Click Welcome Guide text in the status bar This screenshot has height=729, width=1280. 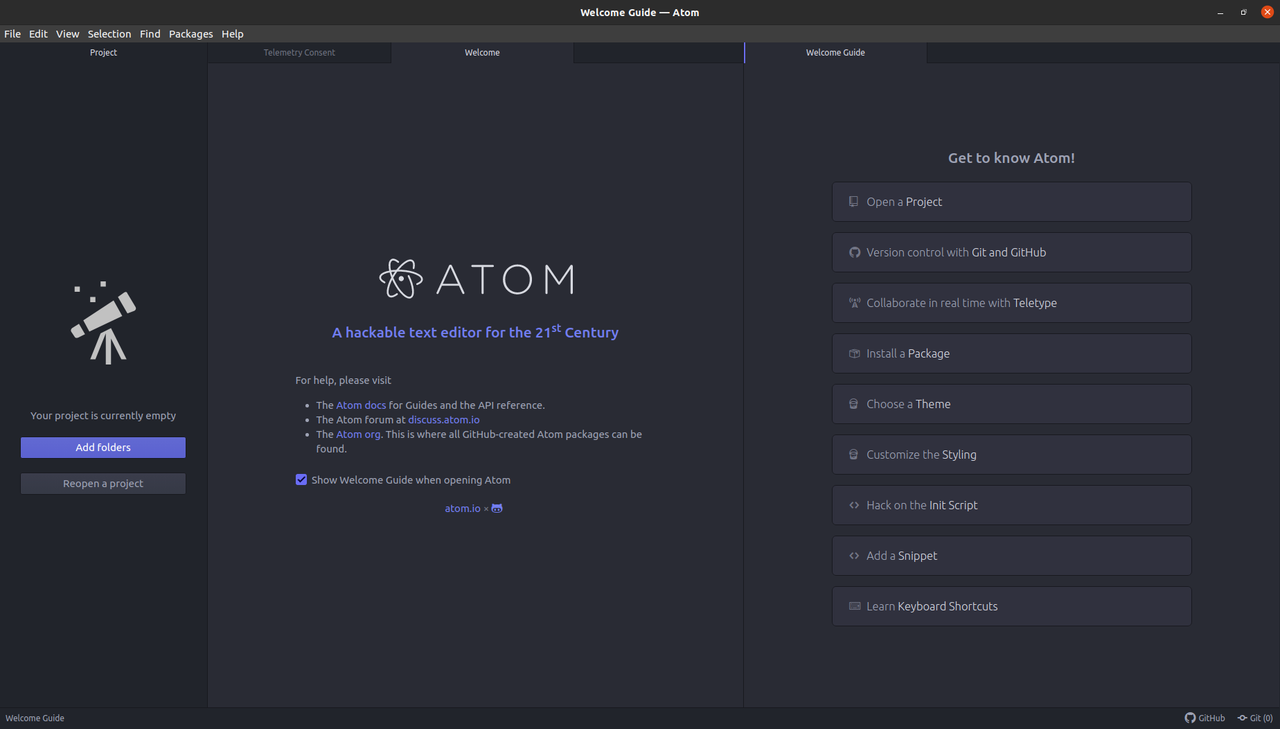tap(35, 718)
